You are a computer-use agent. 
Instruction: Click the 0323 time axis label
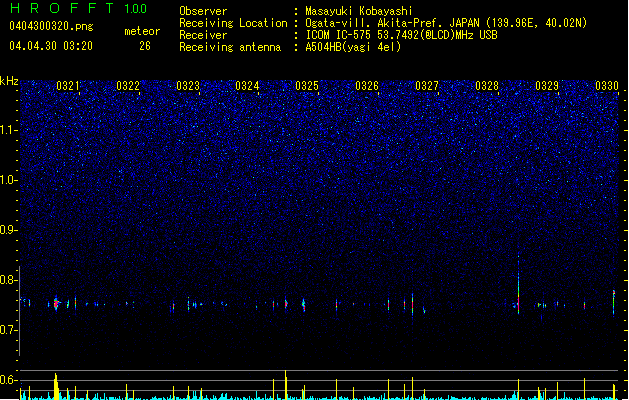click(188, 86)
